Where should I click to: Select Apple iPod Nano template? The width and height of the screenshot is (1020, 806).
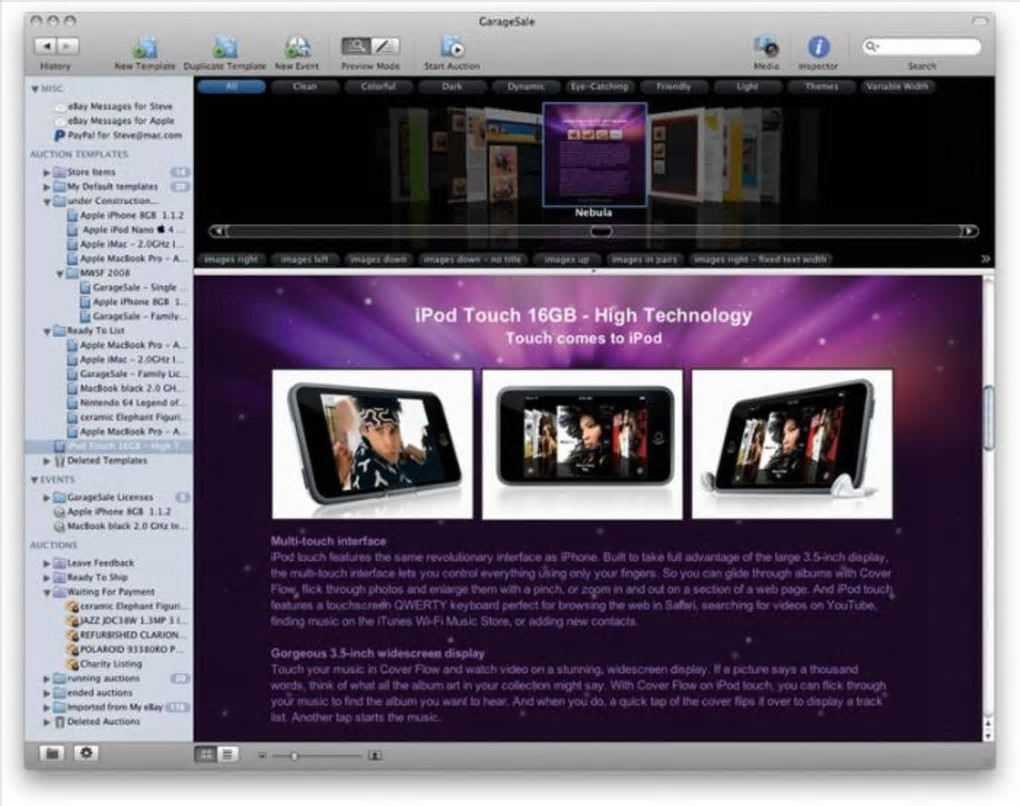tap(126, 230)
